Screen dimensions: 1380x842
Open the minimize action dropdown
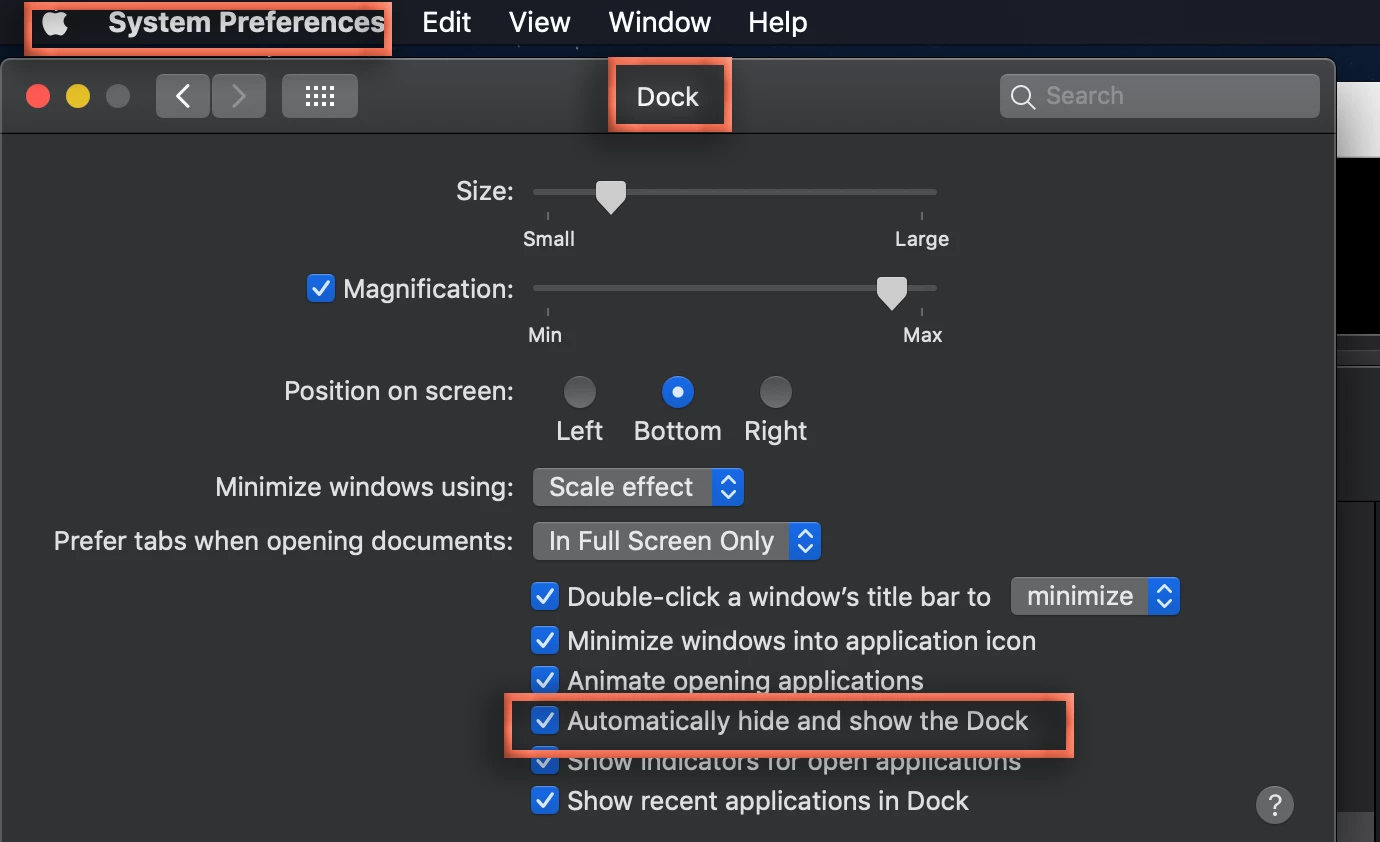(1096, 596)
